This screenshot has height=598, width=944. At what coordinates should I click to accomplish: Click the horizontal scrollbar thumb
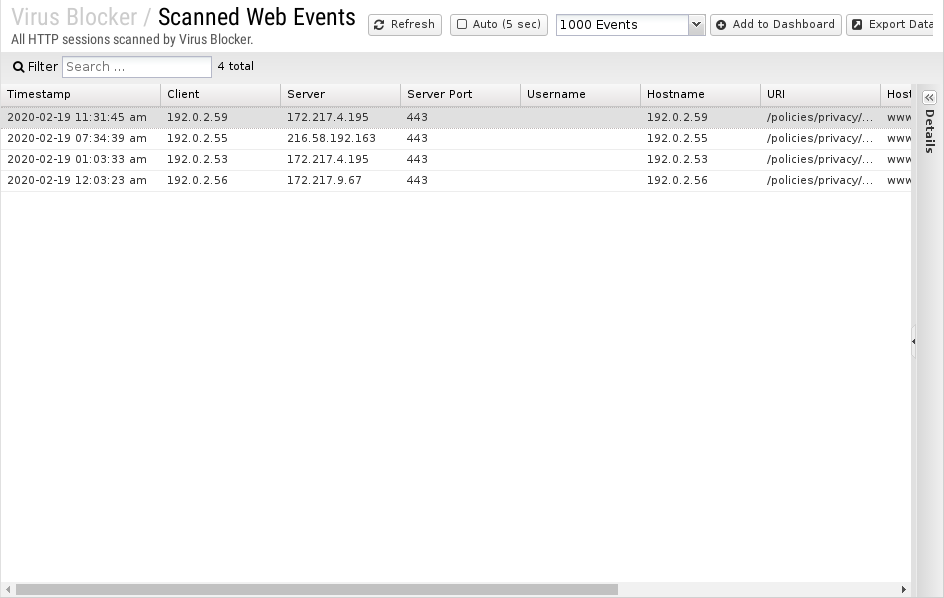point(317,590)
